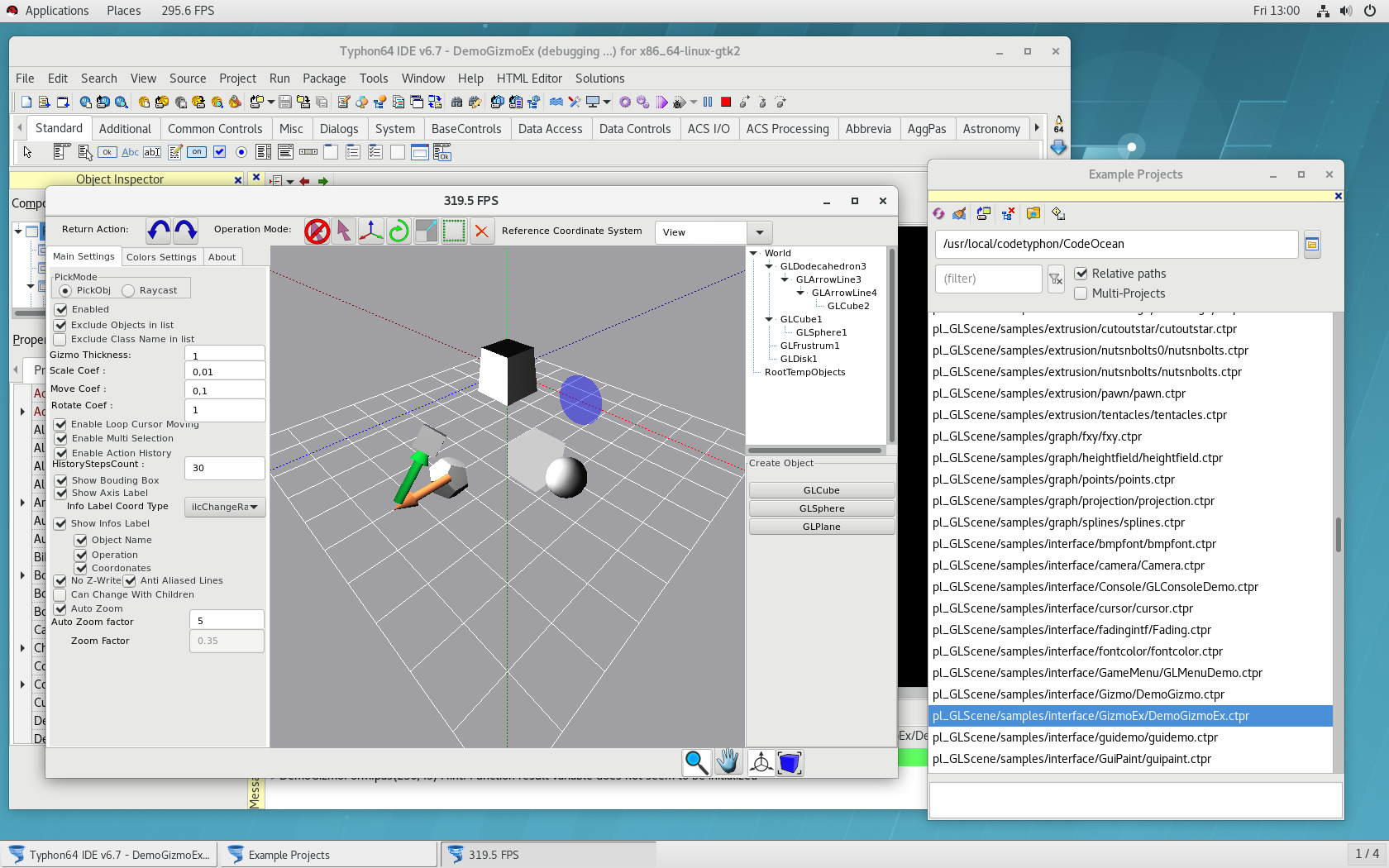Collapse the GLArrowLine3 tree node
1389x868 pixels.
pyautogui.click(x=785, y=279)
